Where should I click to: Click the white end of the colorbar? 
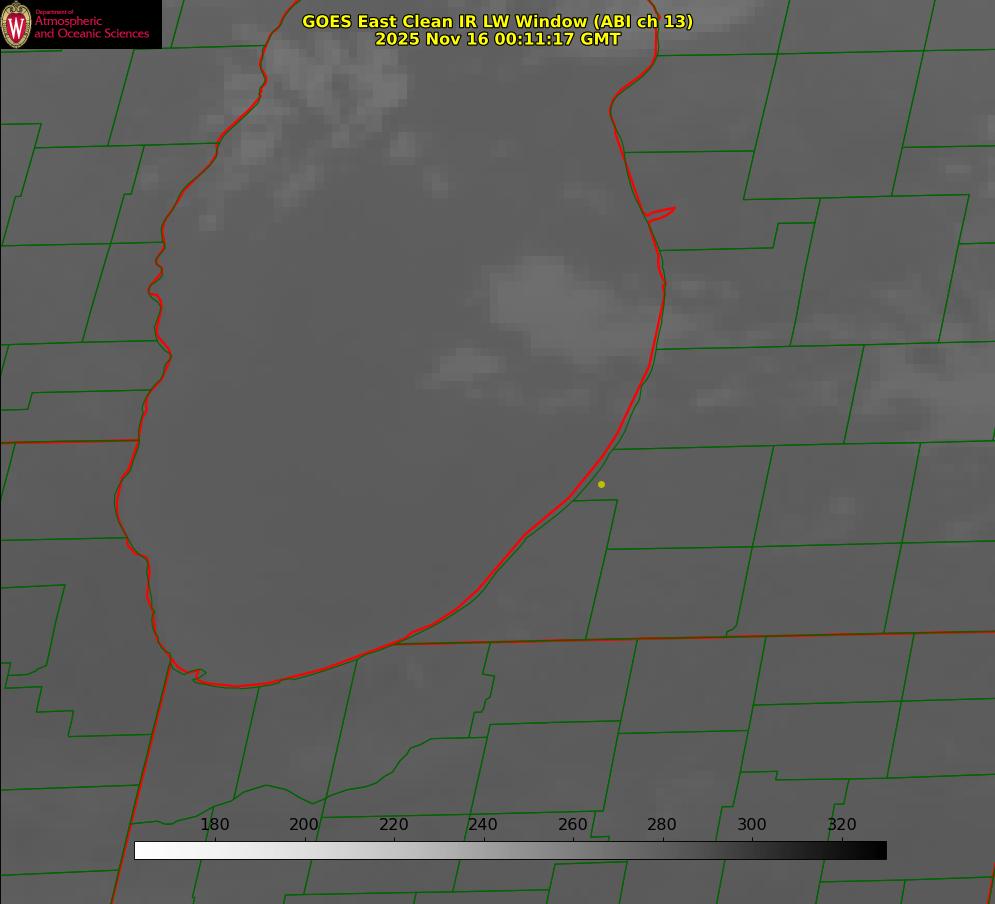click(x=142, y=851)
